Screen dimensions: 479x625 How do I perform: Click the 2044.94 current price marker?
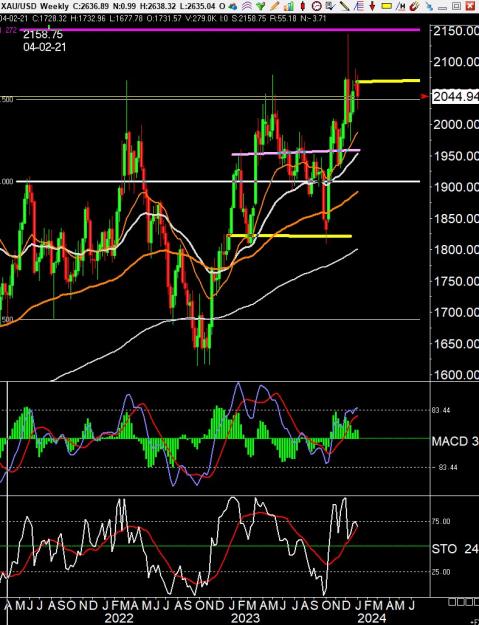click(455, 96)
